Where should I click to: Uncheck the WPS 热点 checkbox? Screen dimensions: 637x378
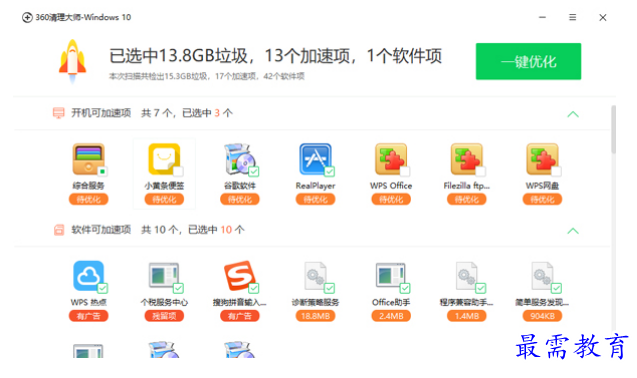pos(103,288)
